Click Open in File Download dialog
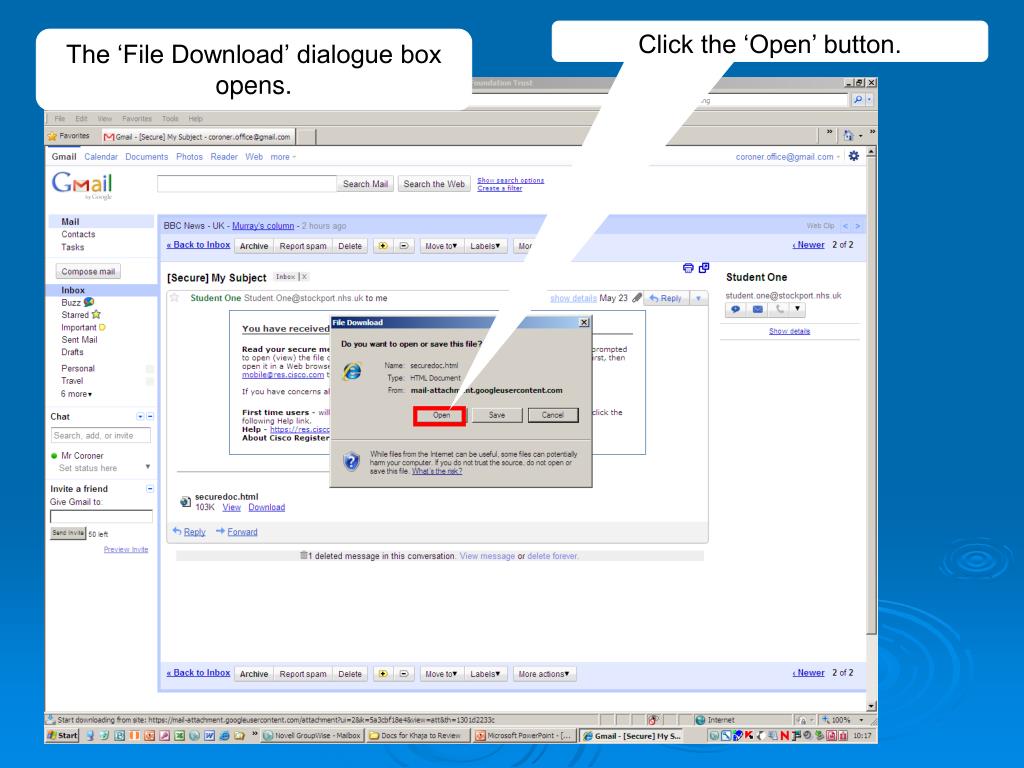1024x768 pixels. click(x=441, y=415)
